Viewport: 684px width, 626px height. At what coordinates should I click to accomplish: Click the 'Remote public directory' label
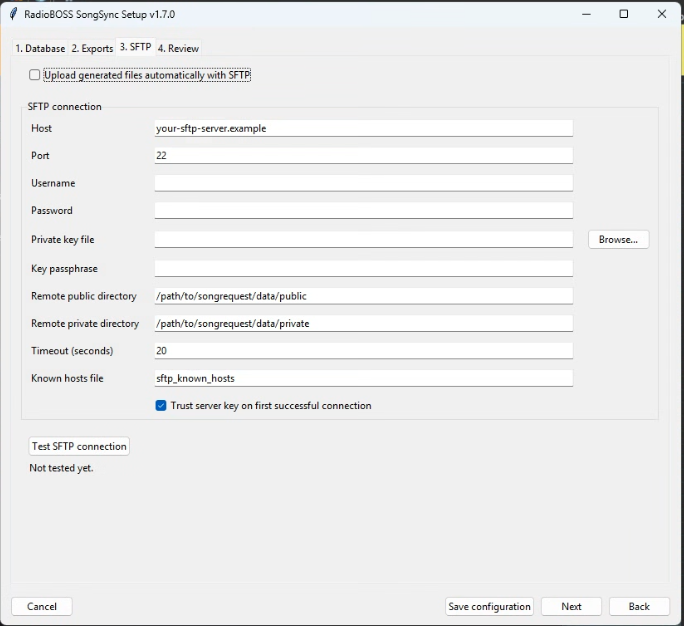84,296
